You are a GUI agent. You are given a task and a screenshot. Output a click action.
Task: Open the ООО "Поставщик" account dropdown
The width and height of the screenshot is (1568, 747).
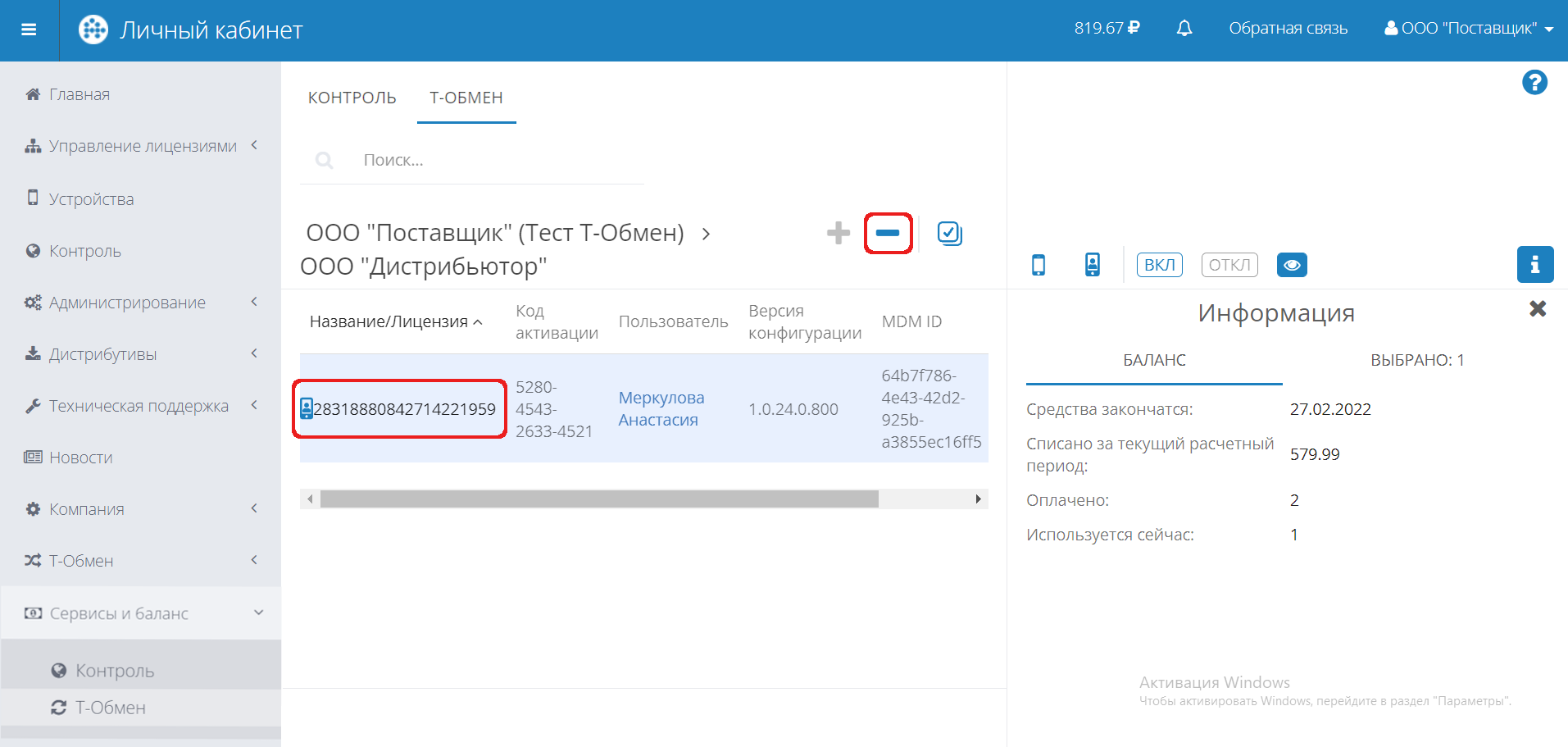tap(1469, 29)
